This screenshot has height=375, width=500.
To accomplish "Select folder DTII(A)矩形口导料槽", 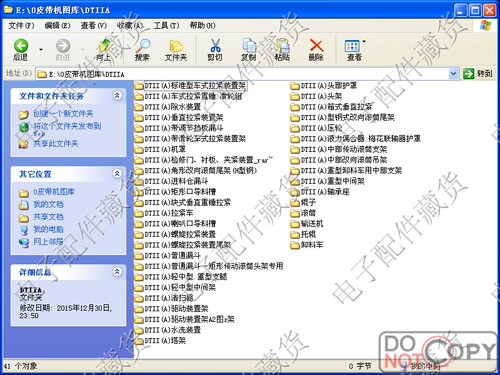I will [x=175, y=192].
